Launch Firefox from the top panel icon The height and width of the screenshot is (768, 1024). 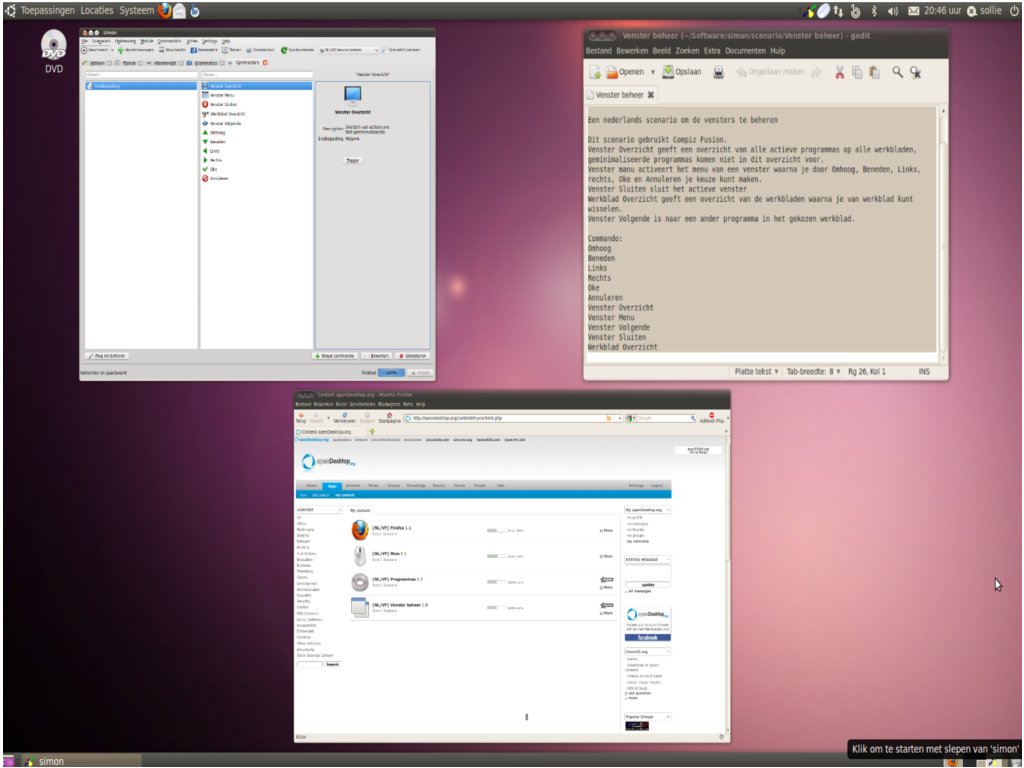(x=165, y=10)
